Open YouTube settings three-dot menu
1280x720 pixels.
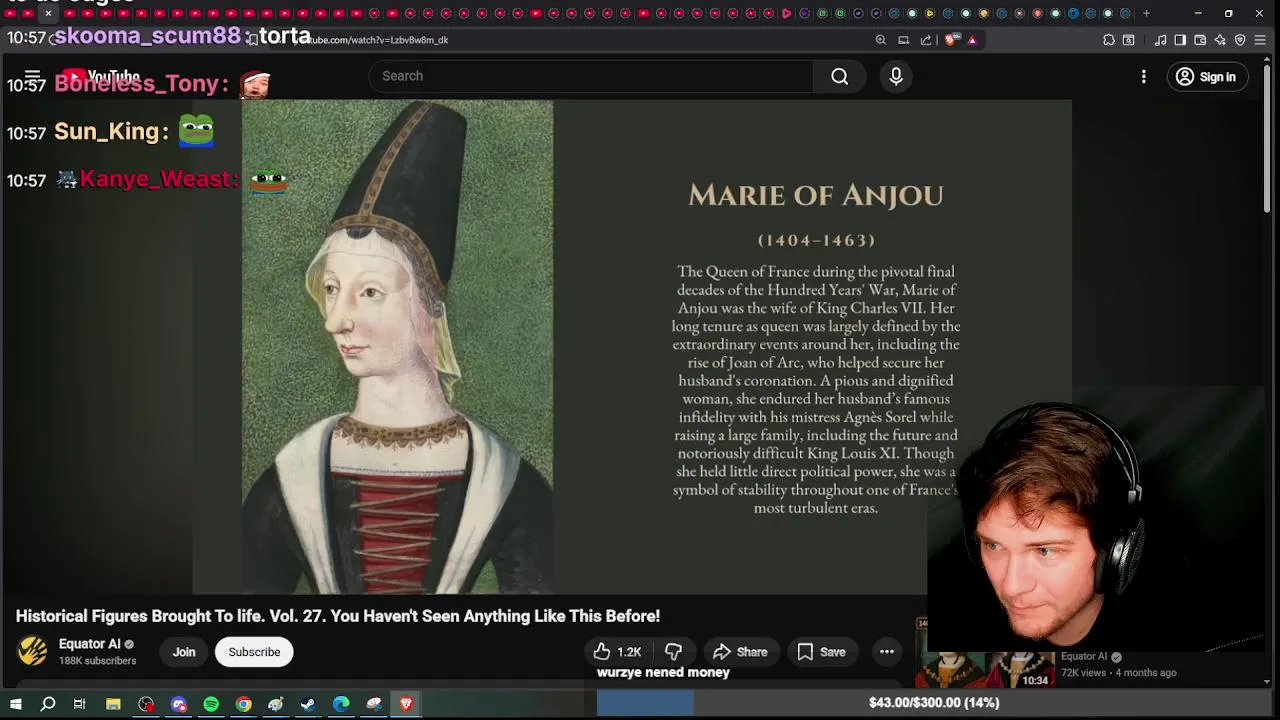pos(1144,77)
